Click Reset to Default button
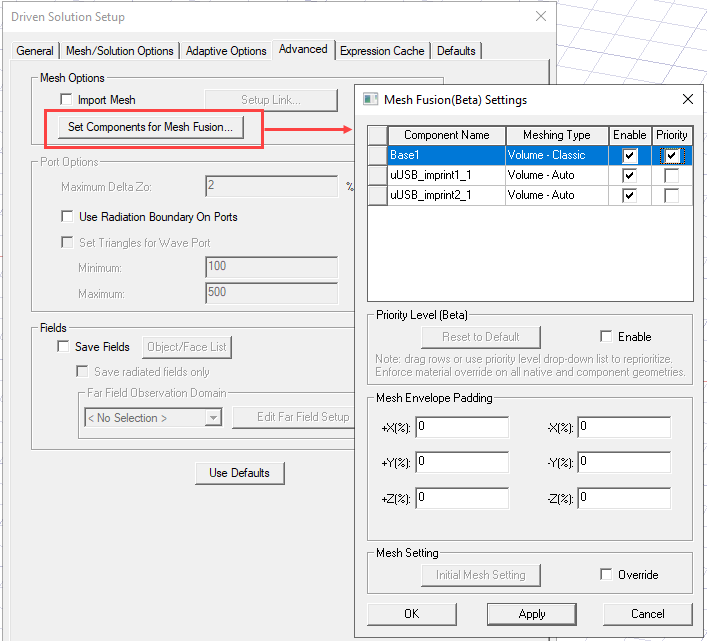 click(481, 337)
